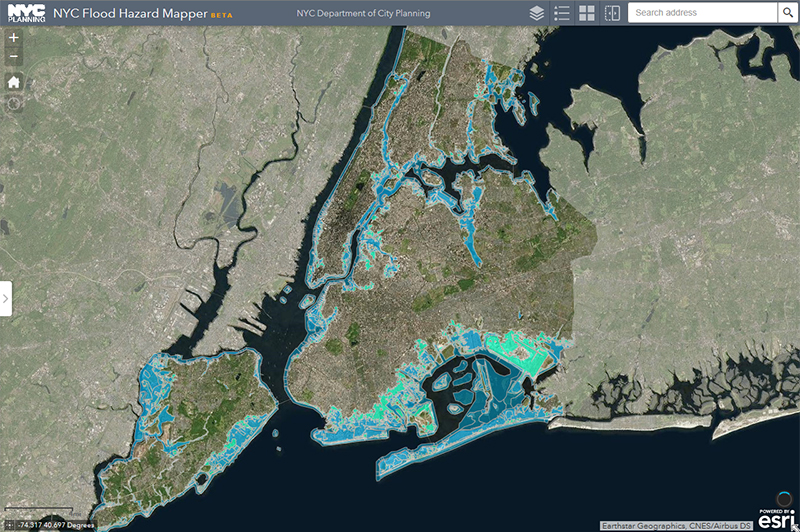800x532 pixels.
Task: Activate the Swipe compare tool icon
Action: tap(612, 13)
